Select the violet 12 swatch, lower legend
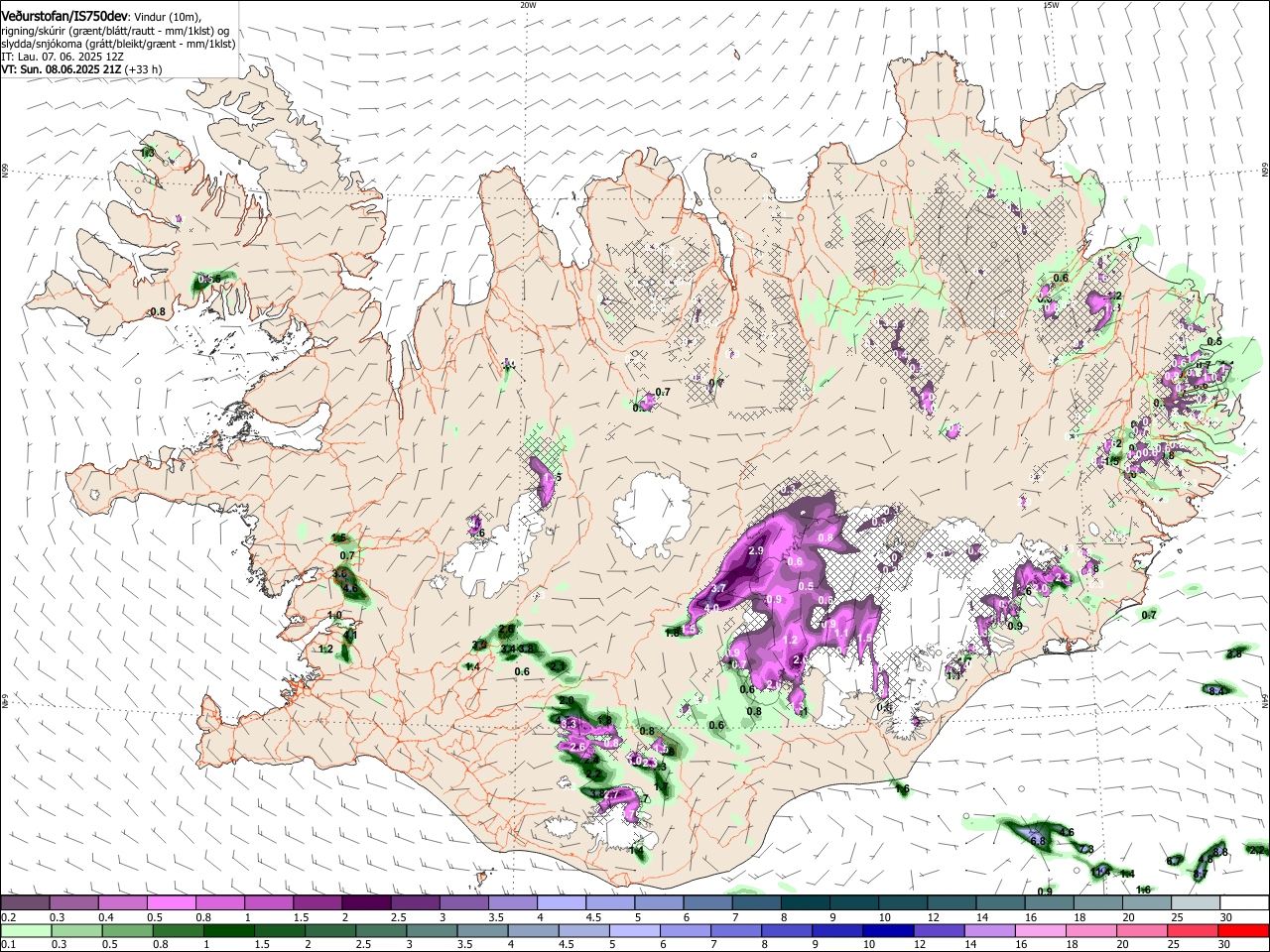1270x952 pixels. coord(938,930)
